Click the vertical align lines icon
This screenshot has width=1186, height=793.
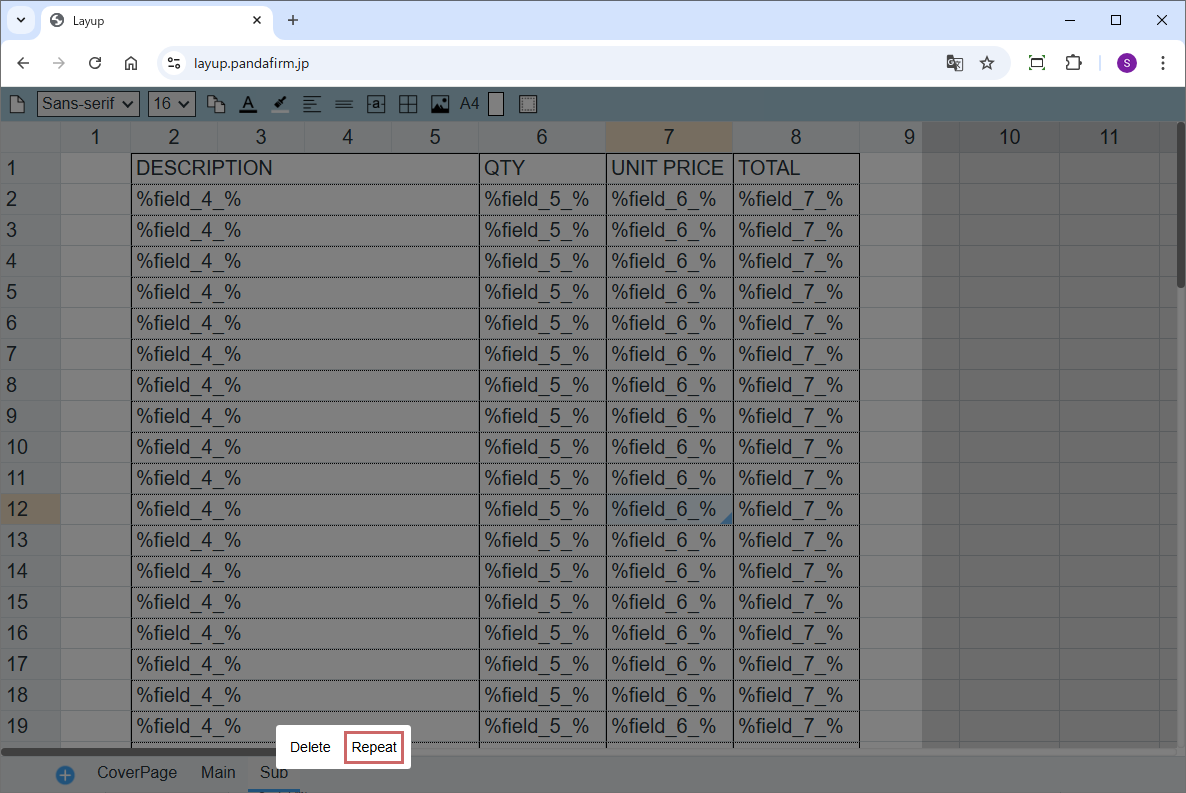[344, 104]
